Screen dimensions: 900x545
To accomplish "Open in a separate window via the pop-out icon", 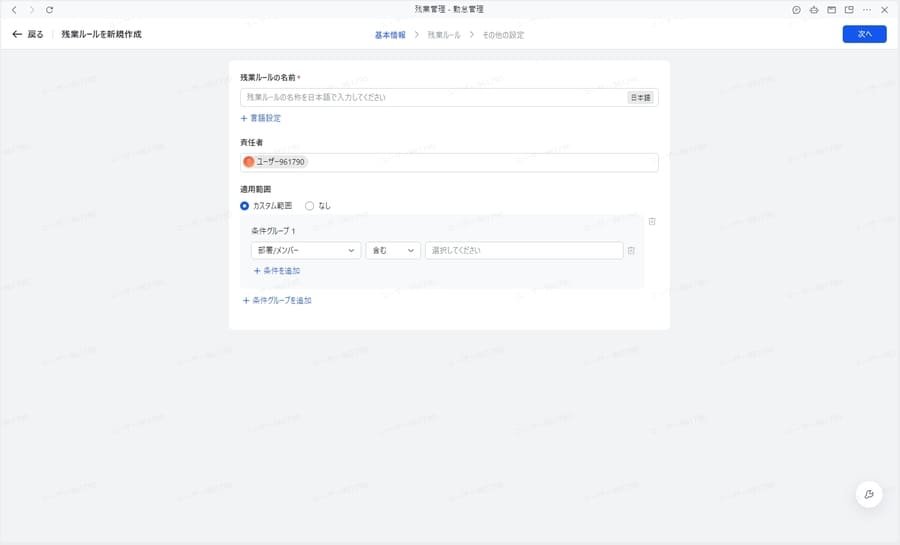I will (x=849, y=10).
